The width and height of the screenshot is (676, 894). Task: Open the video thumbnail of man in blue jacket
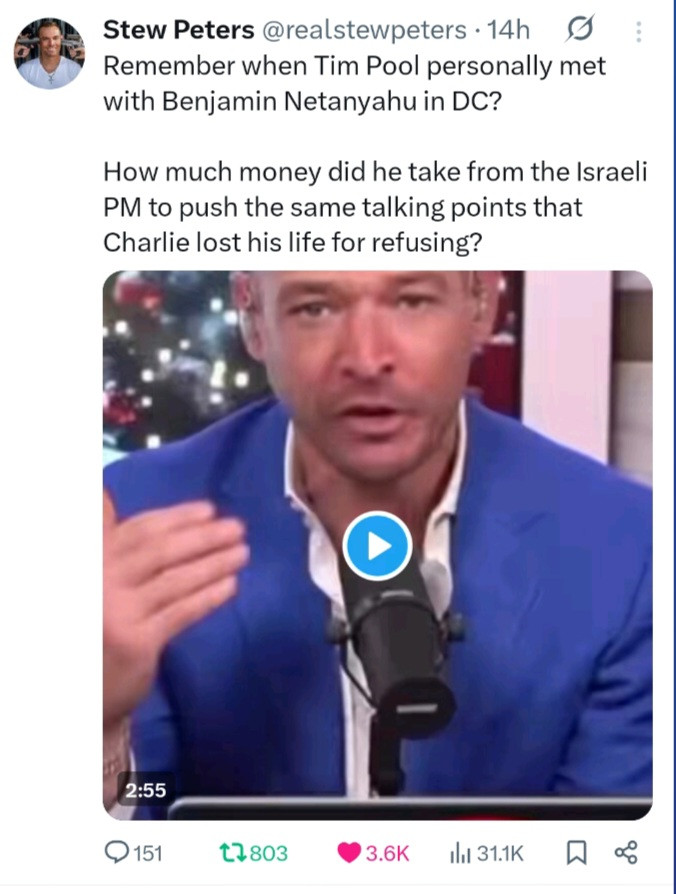click(377, 545)
